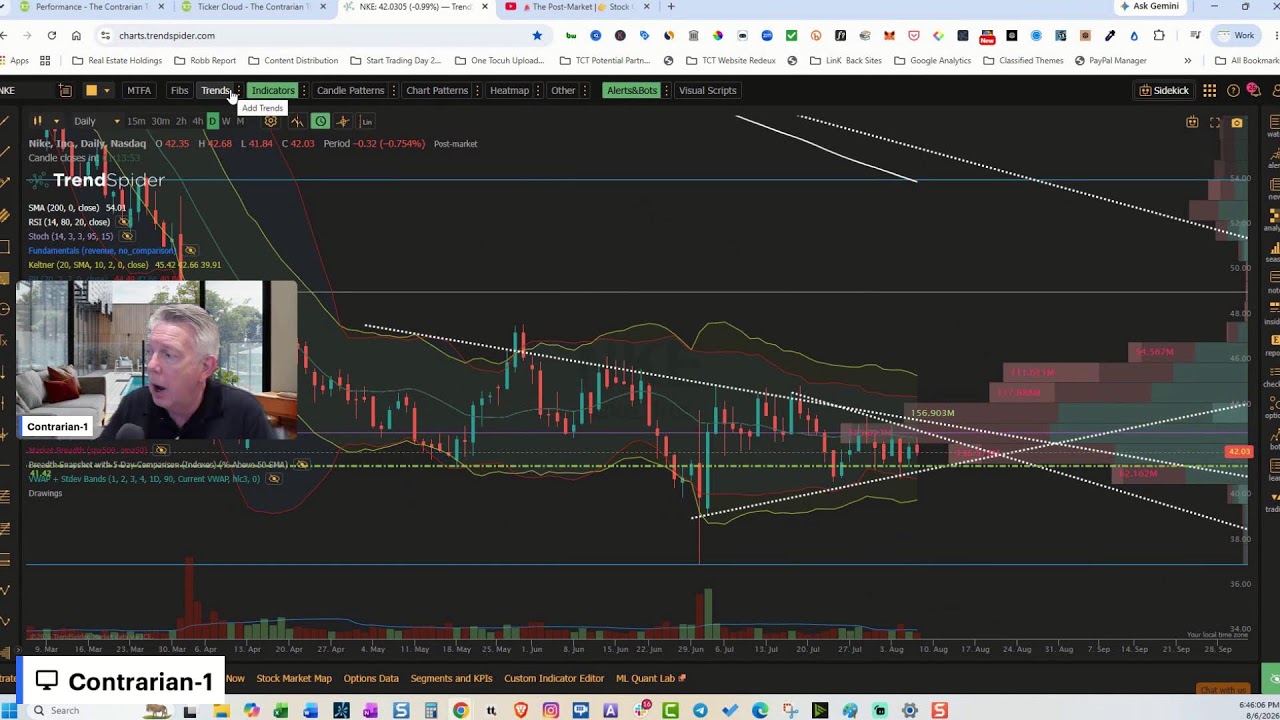
Task: Open Alerts&Bots panel
Action: click(631, 90)
